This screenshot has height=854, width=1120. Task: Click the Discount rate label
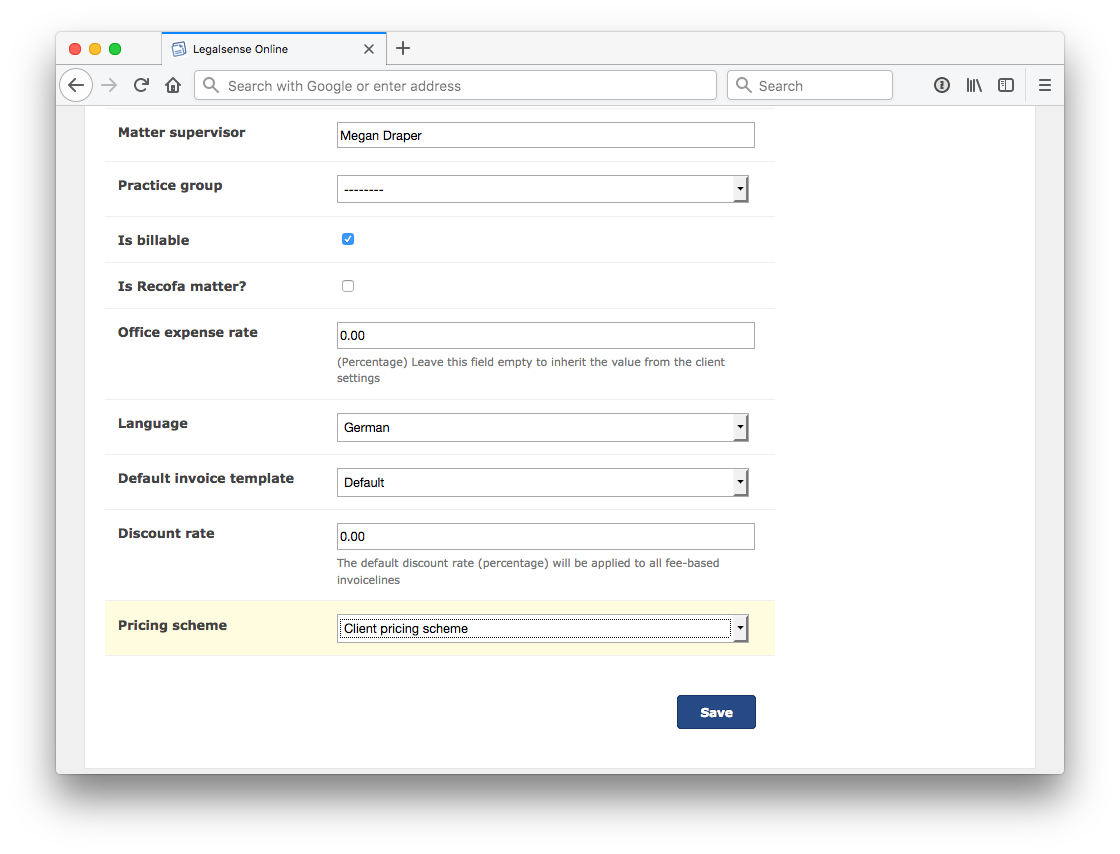[166, 533]
